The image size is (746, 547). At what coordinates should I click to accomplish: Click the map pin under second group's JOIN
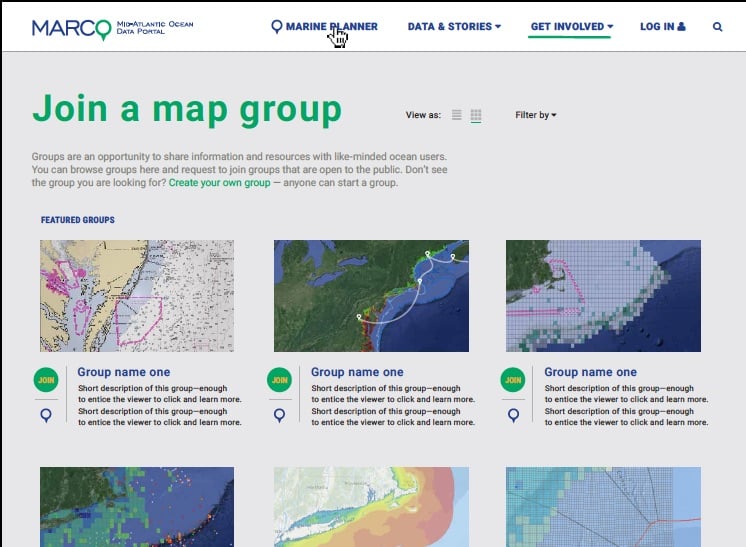tap(279, 416)
